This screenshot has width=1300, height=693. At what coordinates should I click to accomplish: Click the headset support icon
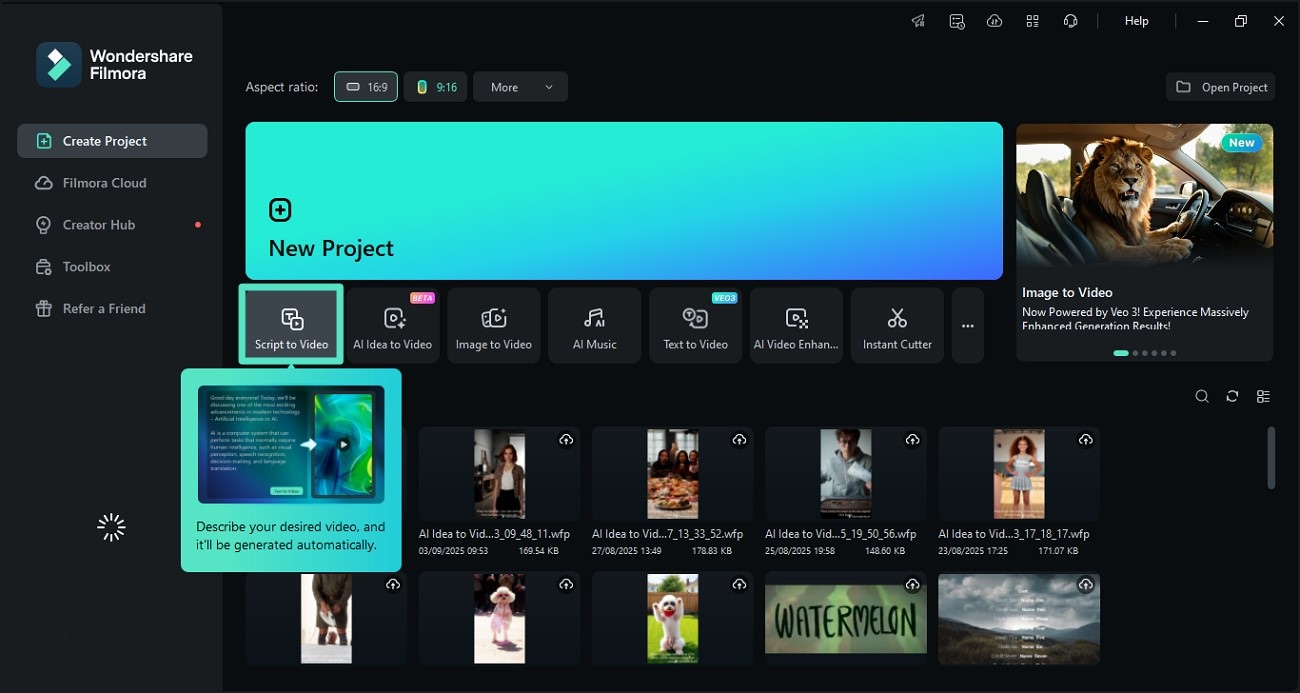pos(1071,21)
